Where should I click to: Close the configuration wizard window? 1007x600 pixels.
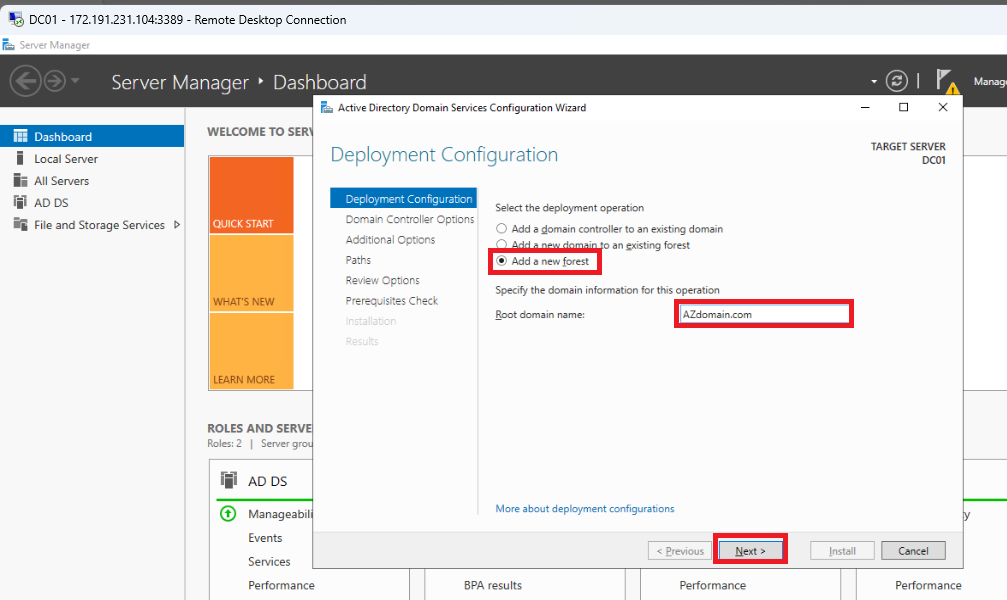pos(943,107)
